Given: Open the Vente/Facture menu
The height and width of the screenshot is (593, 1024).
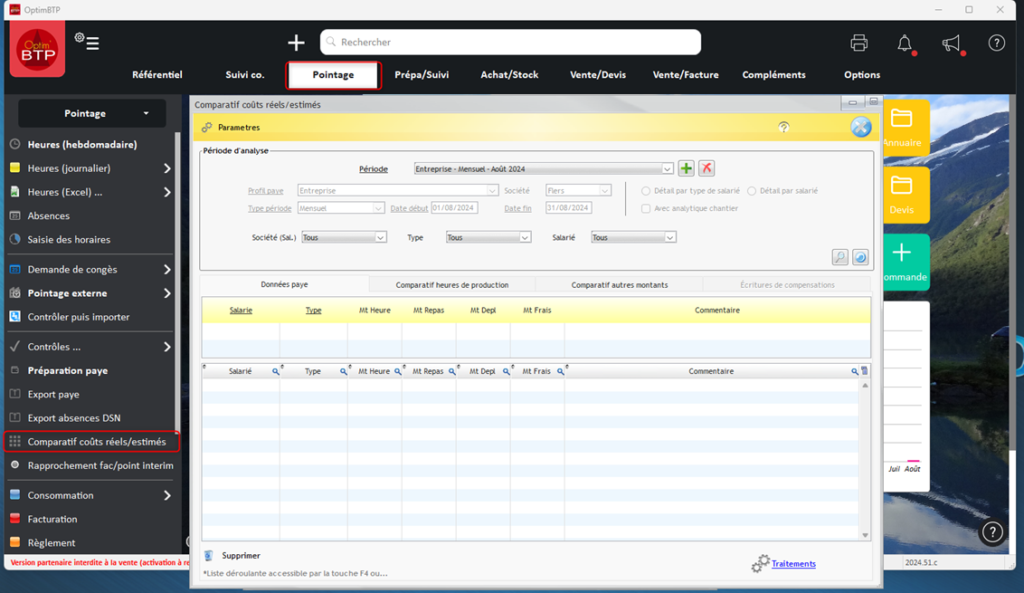Looking at the screenshot, I should click(685, 75).
